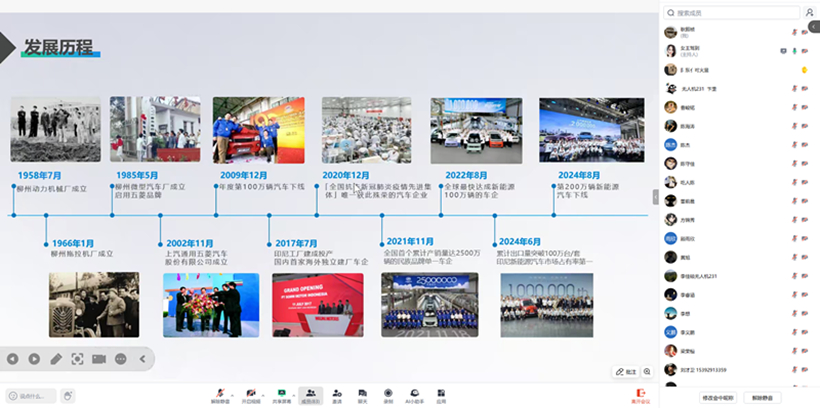This screenshot has width=820, height=408.
Task: Click the red GRAND OPENING Indonesia photo
Action: click(x=317, y=304)
